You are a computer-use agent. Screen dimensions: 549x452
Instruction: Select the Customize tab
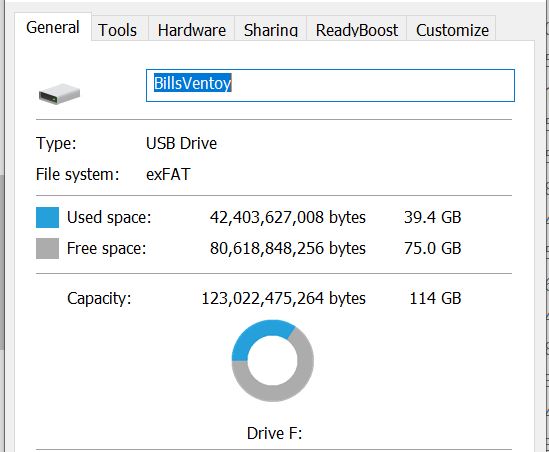[x=452, y=30]
